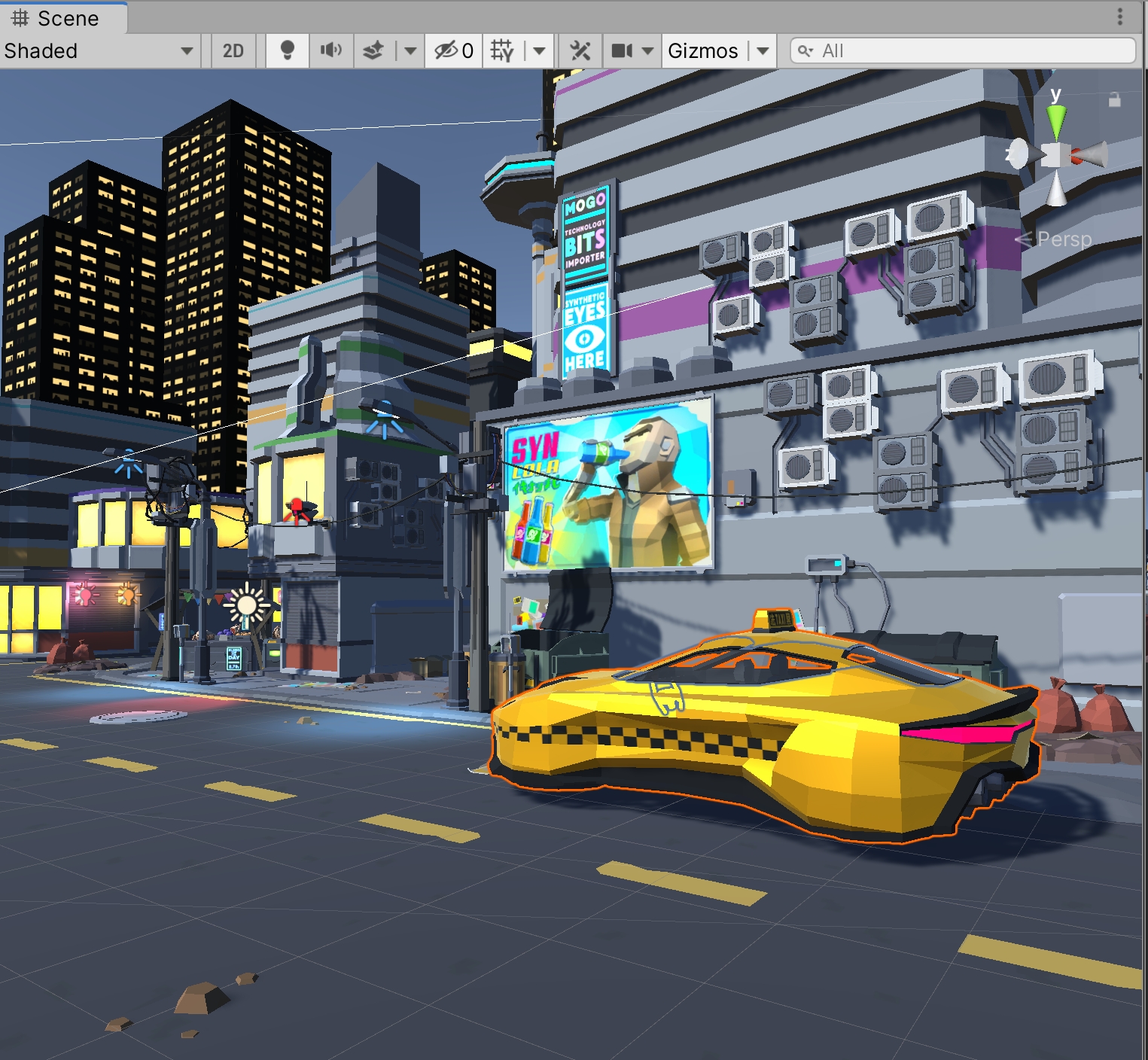The image size is (1148, 1060).
Task: Toggle the grid visibility icon
Action: [502, 50]
